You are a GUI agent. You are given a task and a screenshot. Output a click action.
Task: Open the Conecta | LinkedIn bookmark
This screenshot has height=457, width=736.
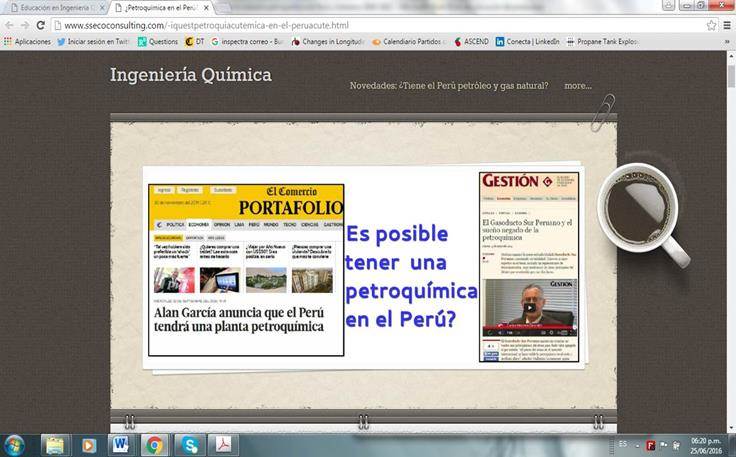[x=528, y=42]
